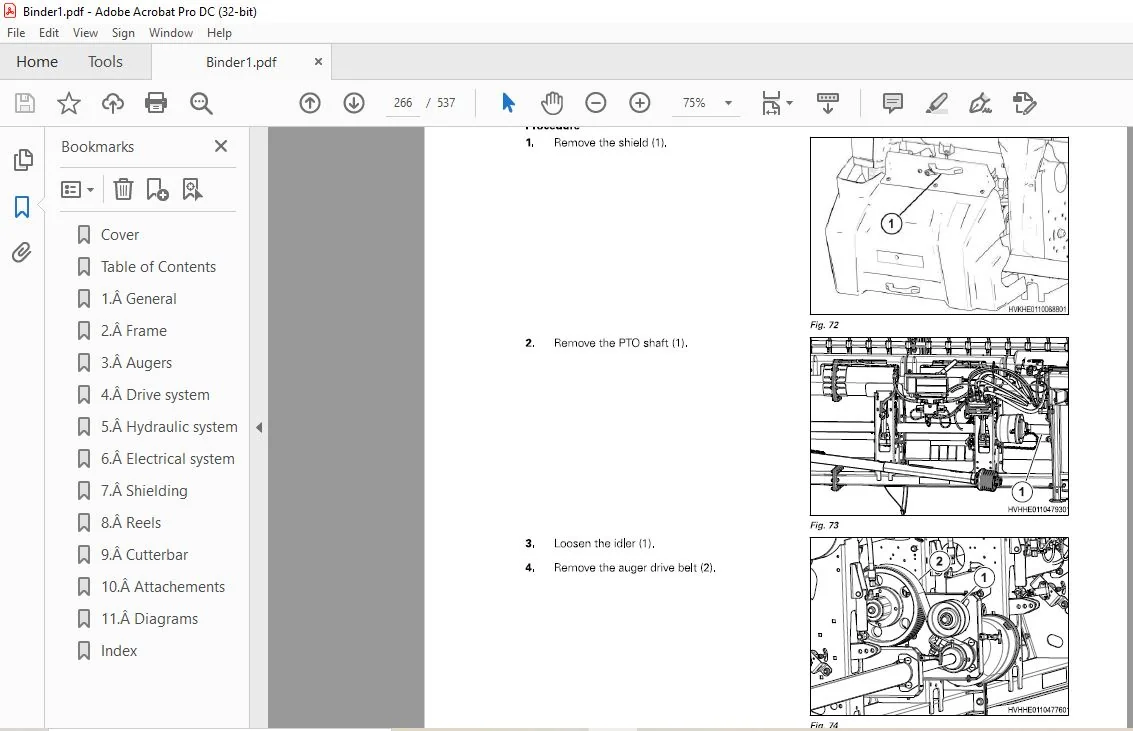The height and width of the screenshot is (731, 1133).
Task: Select the Binder1.pdf document tab
Action: point(241,62)
